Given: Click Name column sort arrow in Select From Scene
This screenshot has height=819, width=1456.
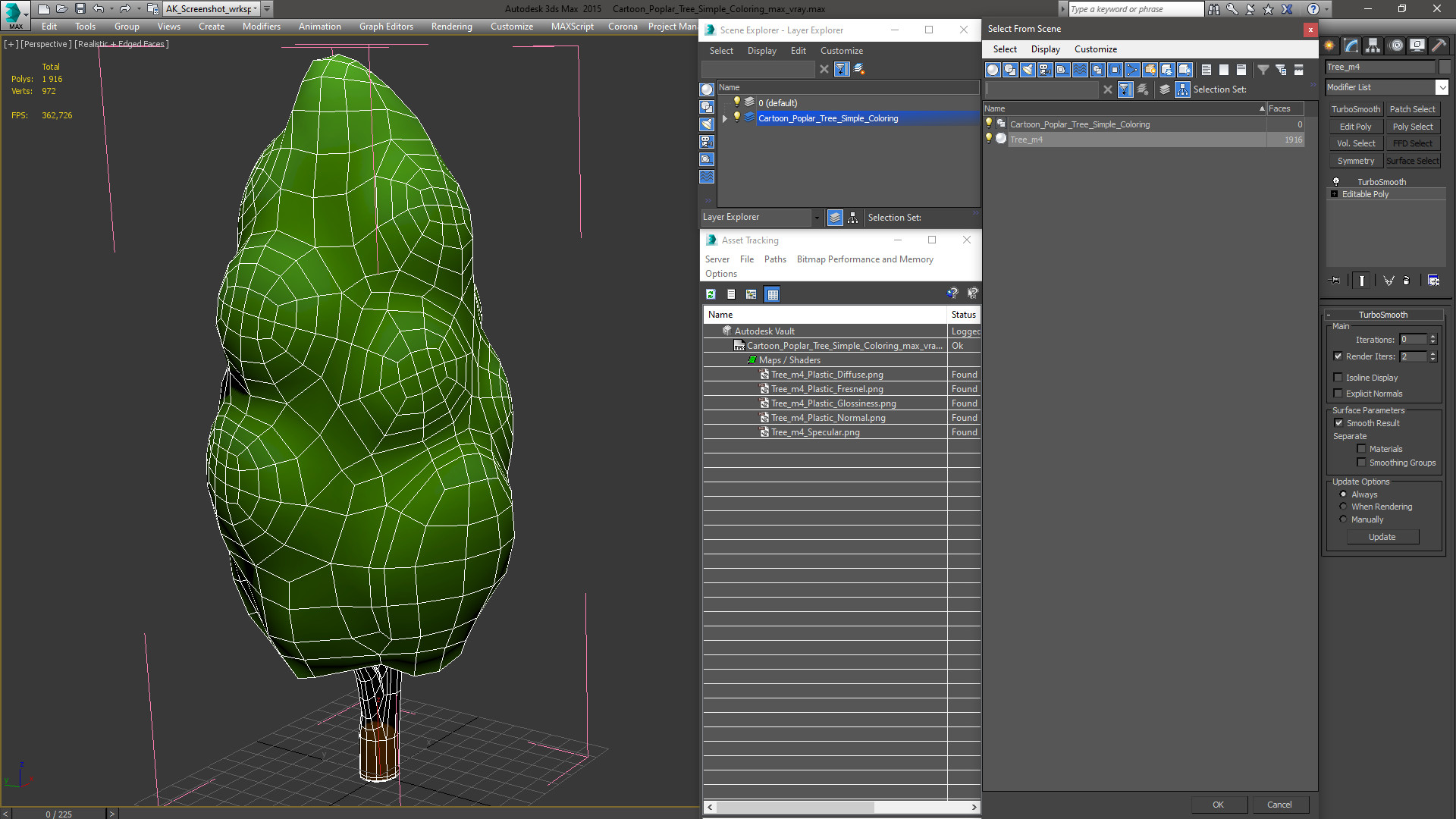Looking at the screenshot, I should [1262, 108].
